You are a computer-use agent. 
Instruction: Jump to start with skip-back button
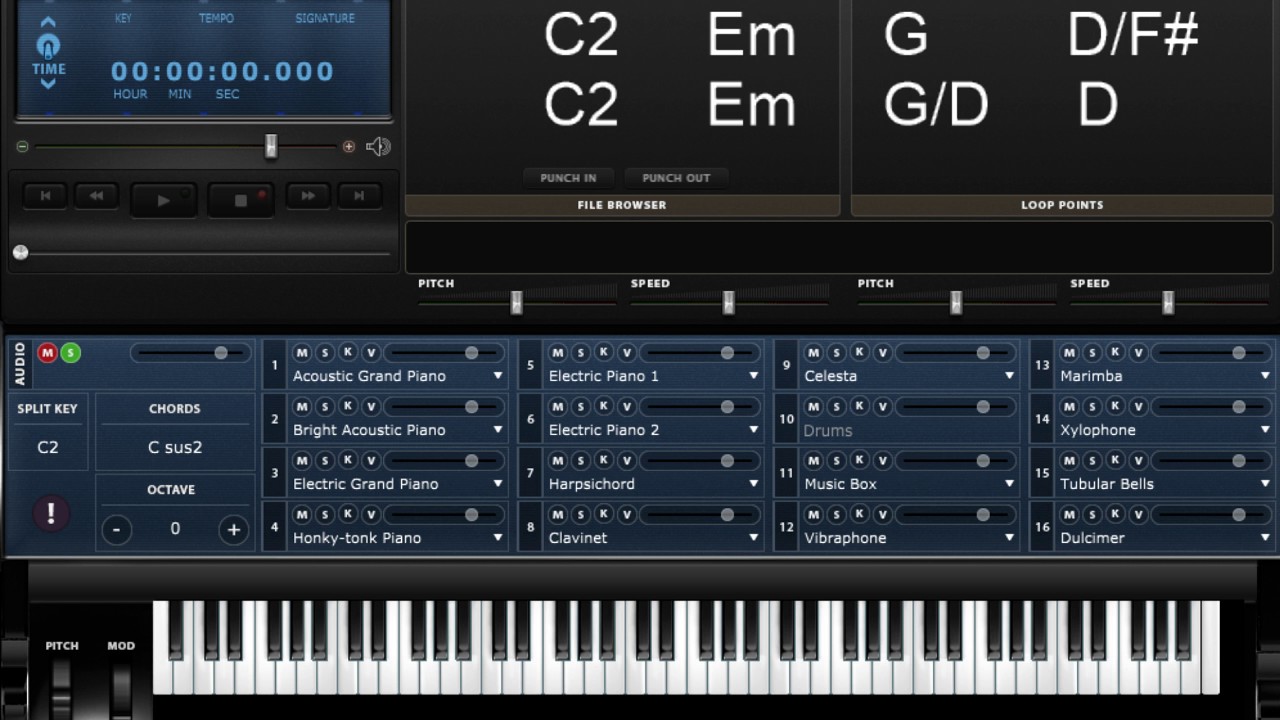click(x=45, y=196)
